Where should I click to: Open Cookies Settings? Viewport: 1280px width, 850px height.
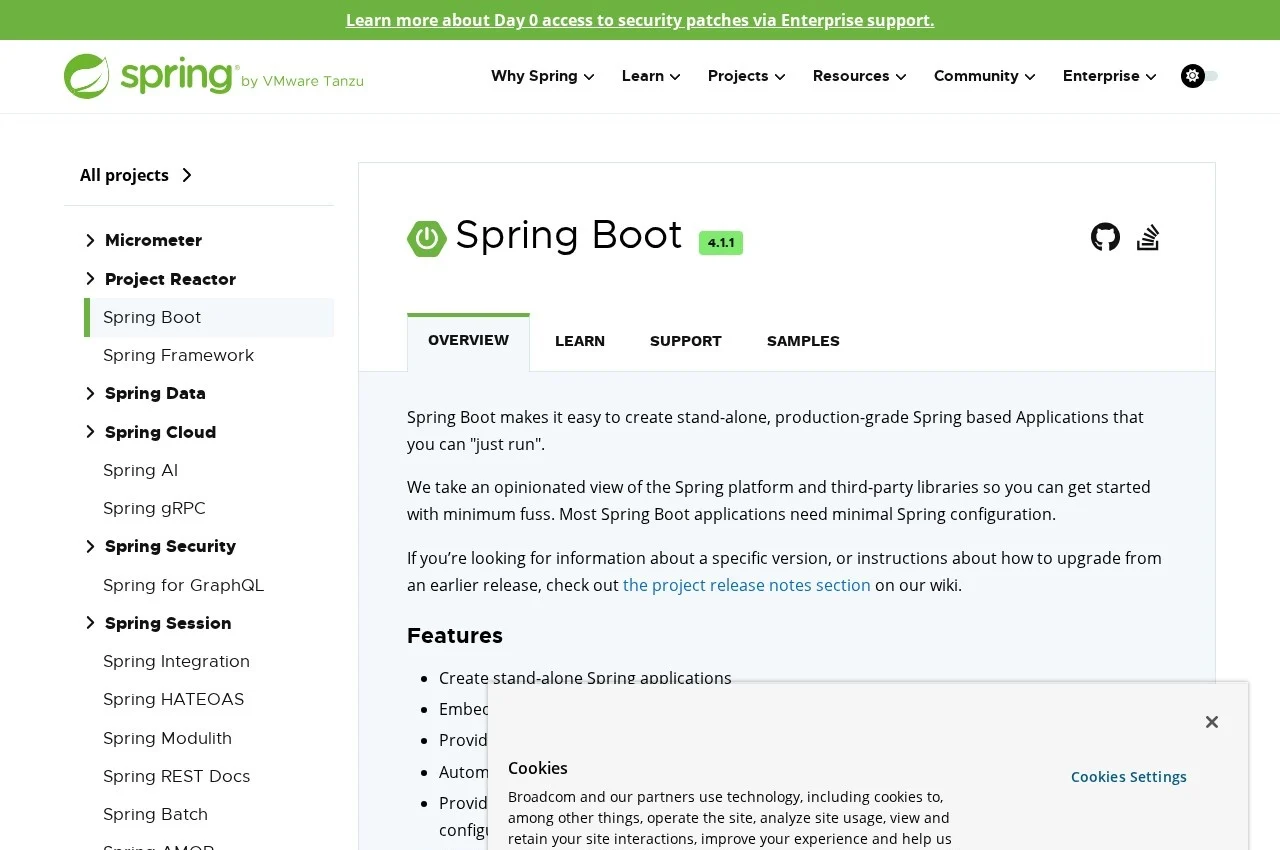[1129, 777]
